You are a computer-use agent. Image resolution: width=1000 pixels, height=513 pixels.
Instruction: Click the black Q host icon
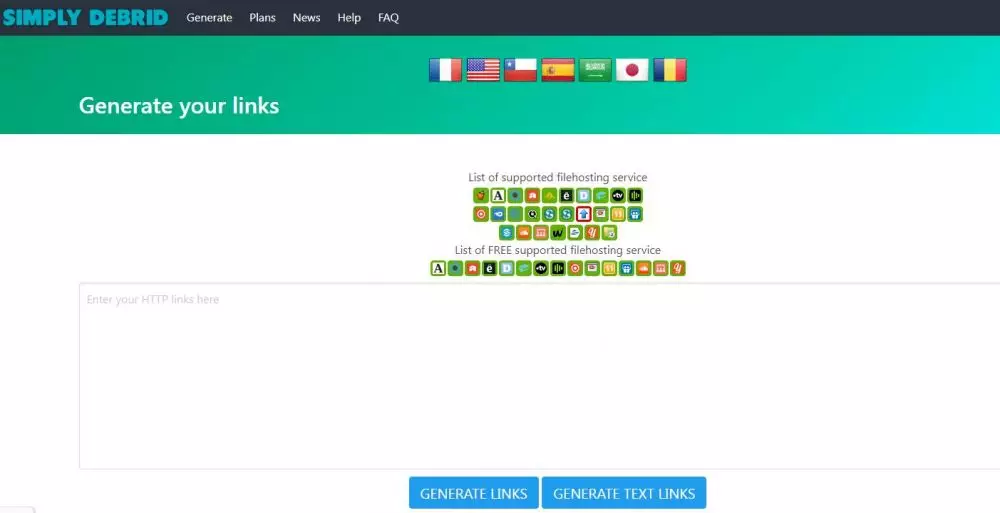click(533, 214)
